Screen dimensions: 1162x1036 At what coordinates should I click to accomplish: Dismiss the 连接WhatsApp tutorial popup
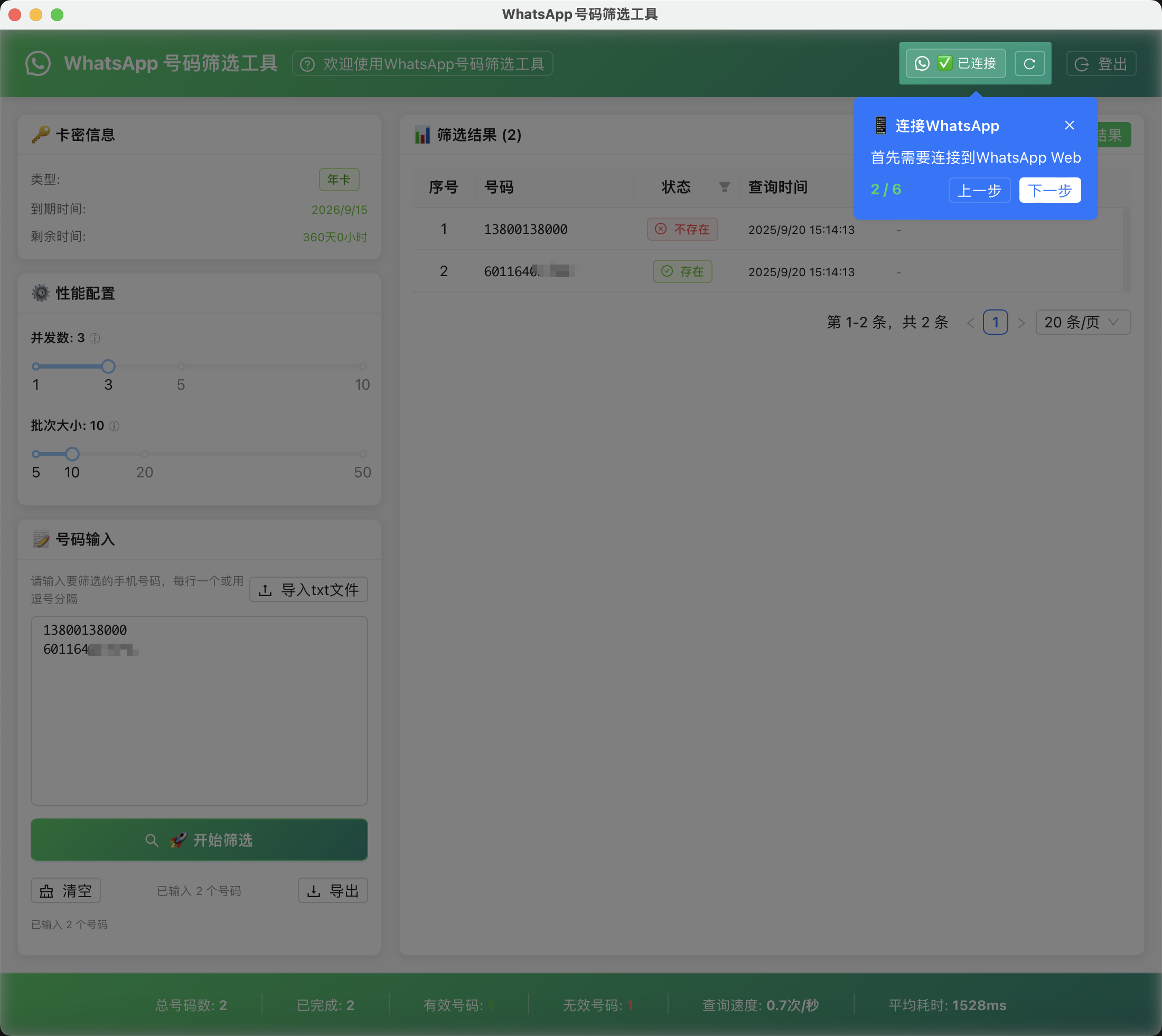[x=1069, y=125]
